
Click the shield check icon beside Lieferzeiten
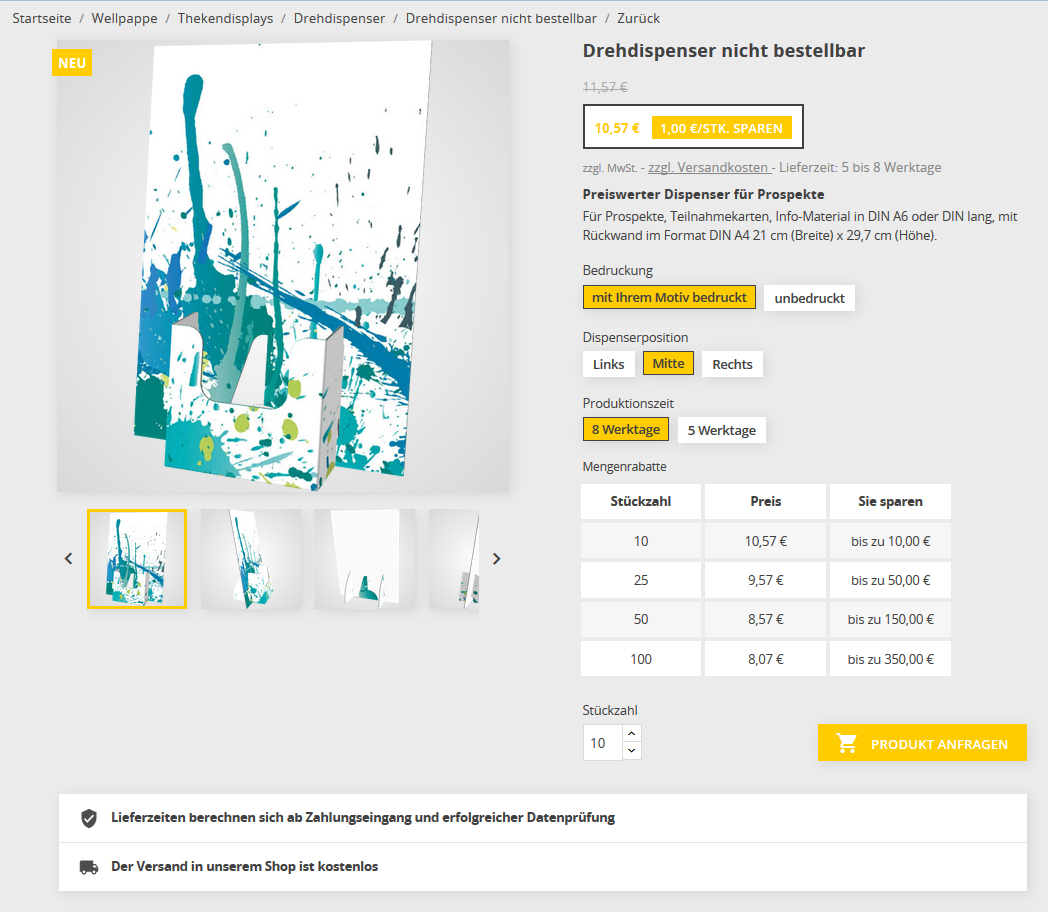pos(89,818)
